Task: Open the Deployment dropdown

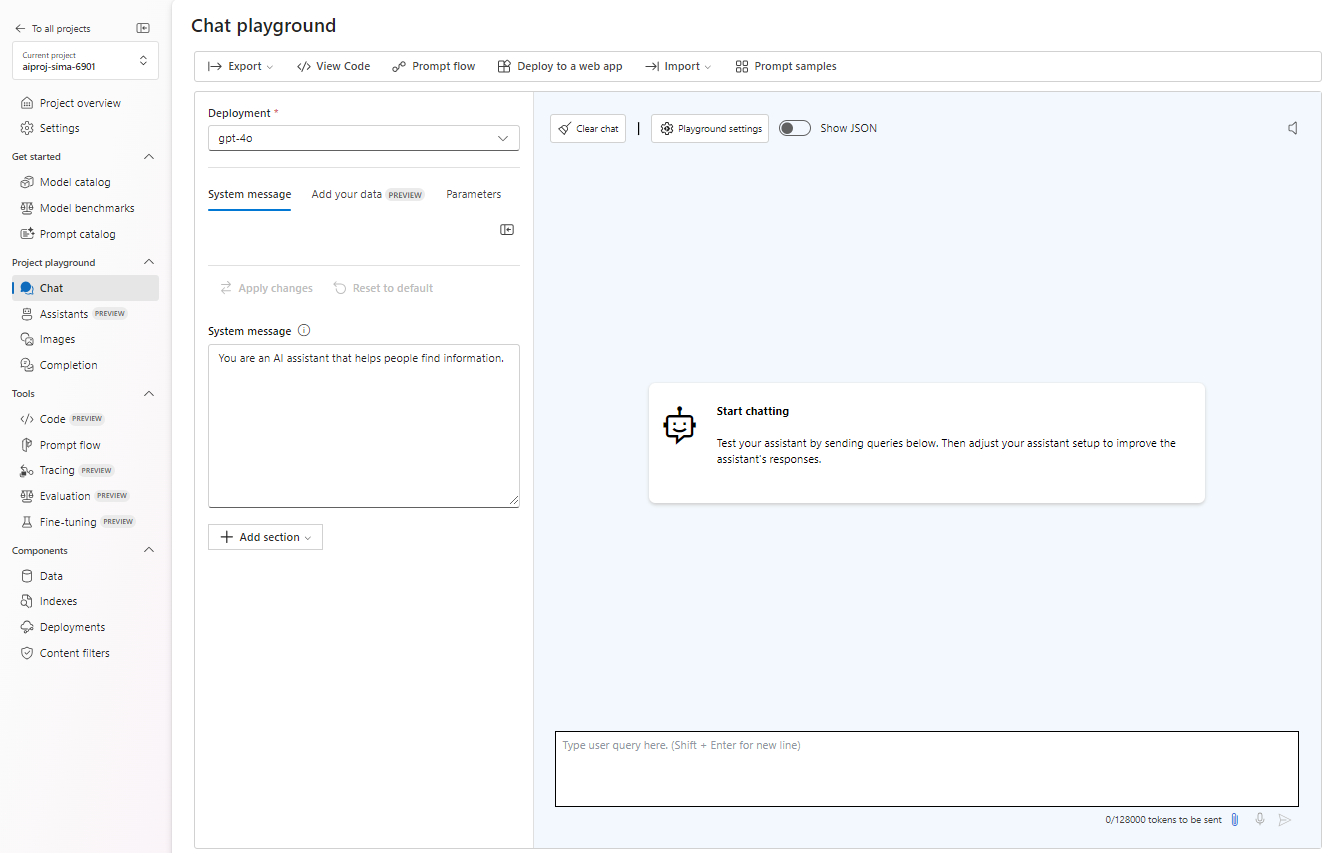Action: pyautogui.click(x=363, y=137)
